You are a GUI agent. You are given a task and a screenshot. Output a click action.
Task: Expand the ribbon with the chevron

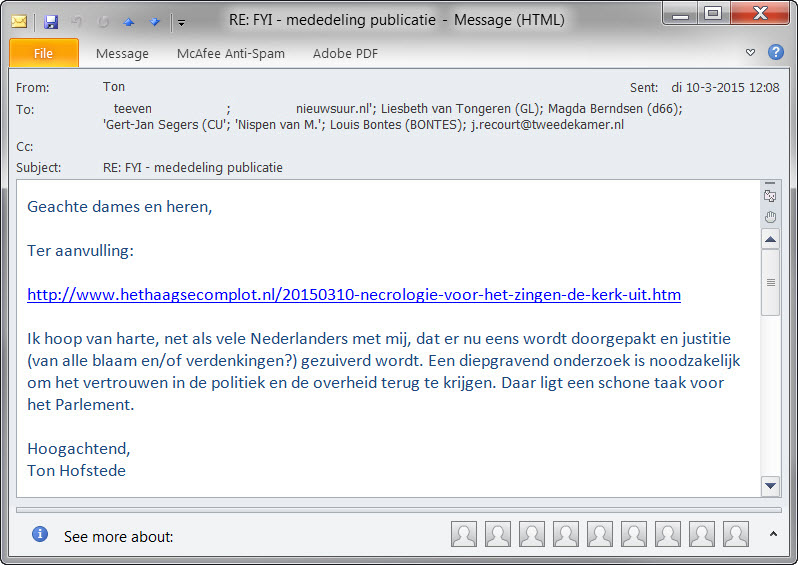(750, 52)
